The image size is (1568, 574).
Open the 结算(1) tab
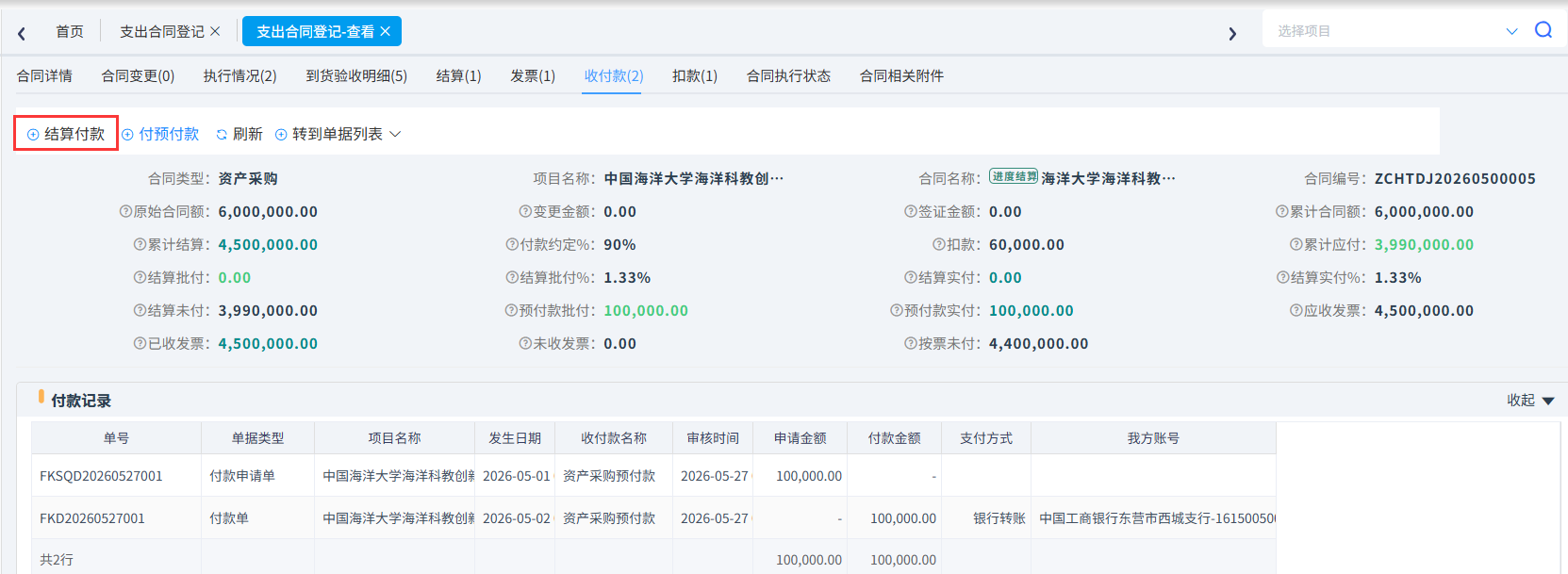(459, 76)
